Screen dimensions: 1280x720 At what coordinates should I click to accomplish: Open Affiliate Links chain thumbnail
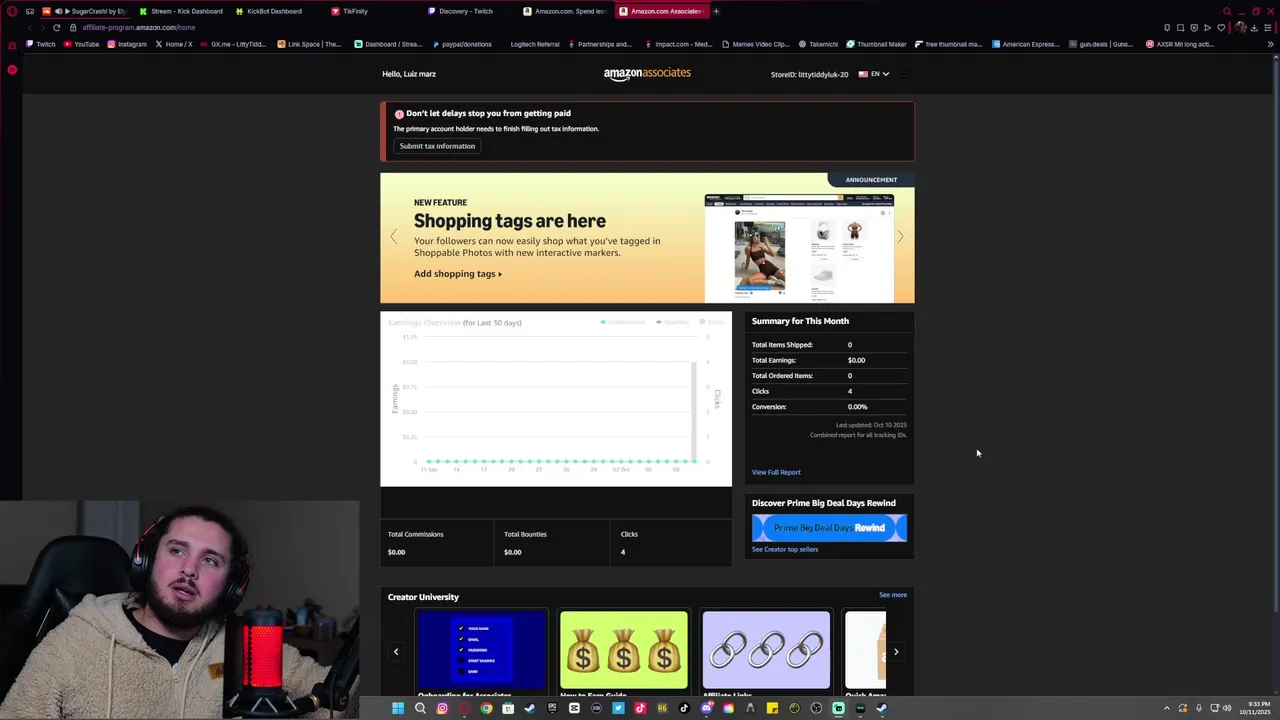766,650
